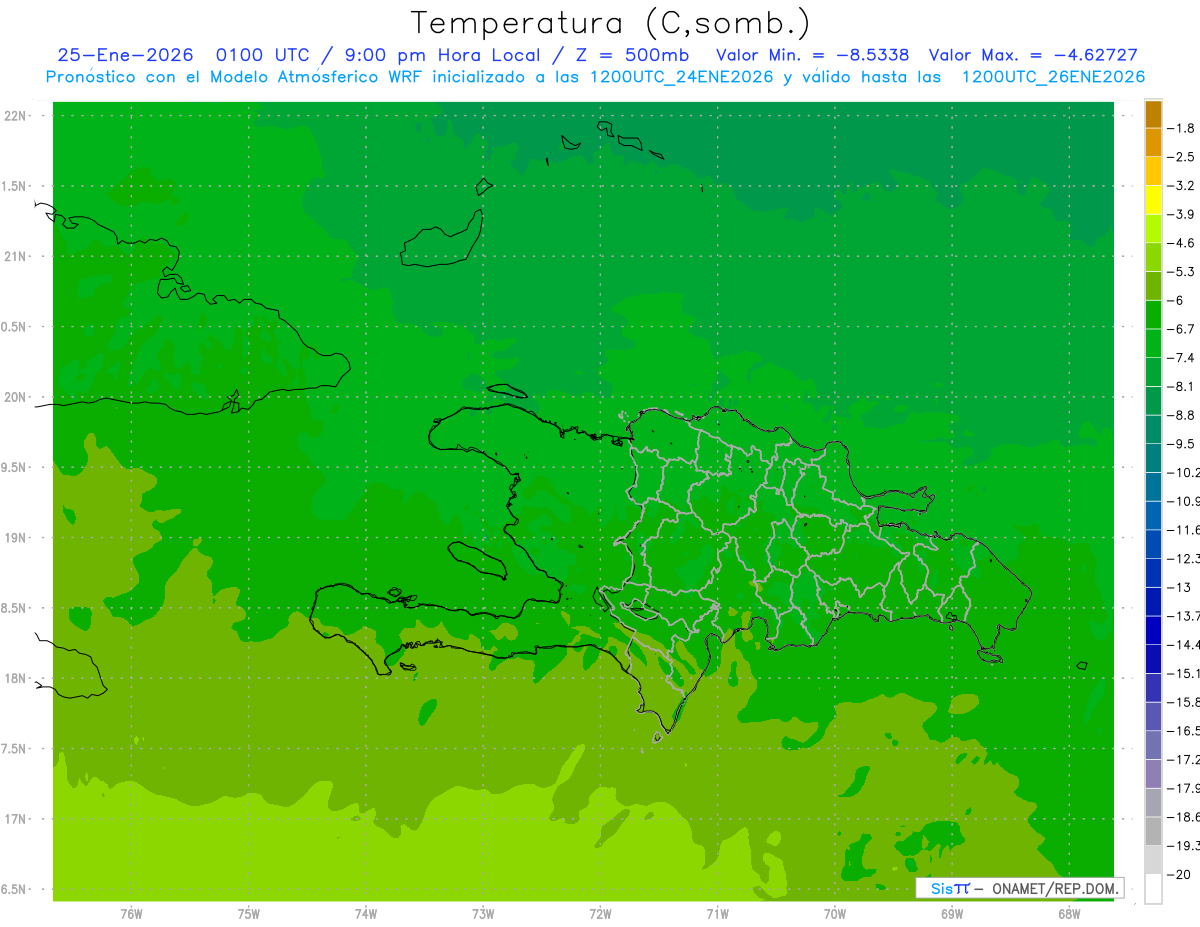Click the "19N" latitude label

pos(16,538)
